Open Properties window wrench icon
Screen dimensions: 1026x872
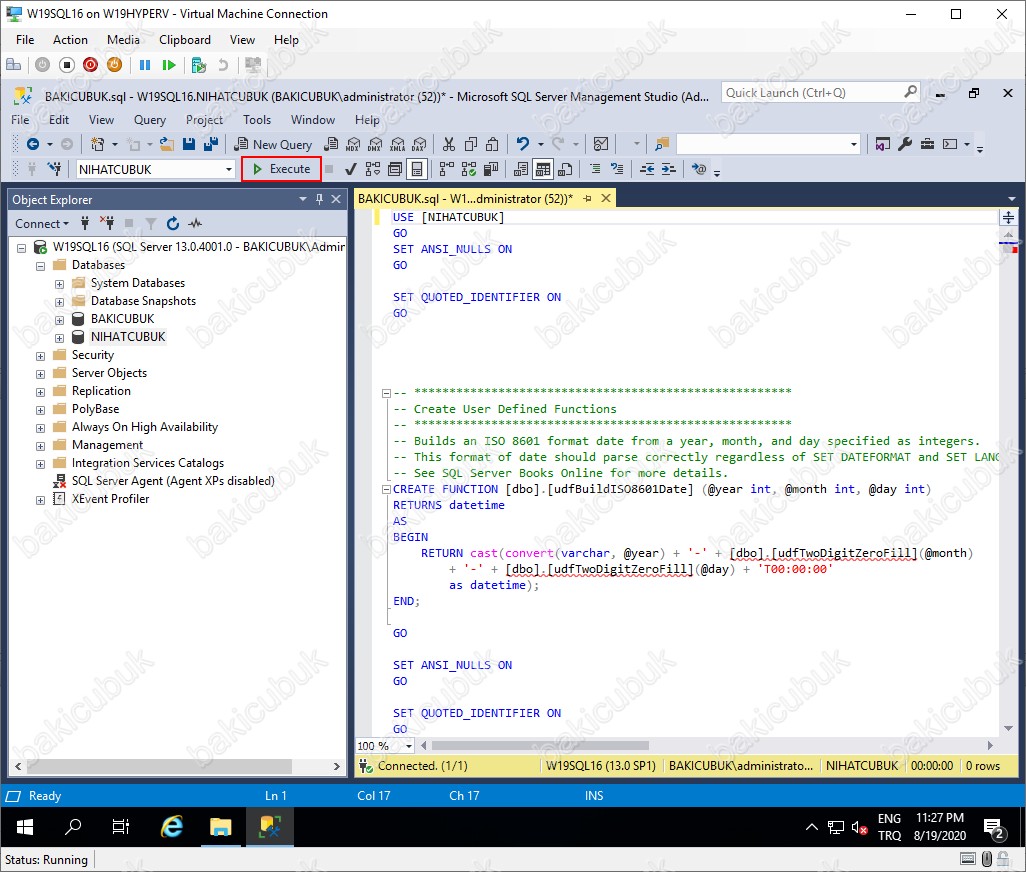click(x=905, y=144)
